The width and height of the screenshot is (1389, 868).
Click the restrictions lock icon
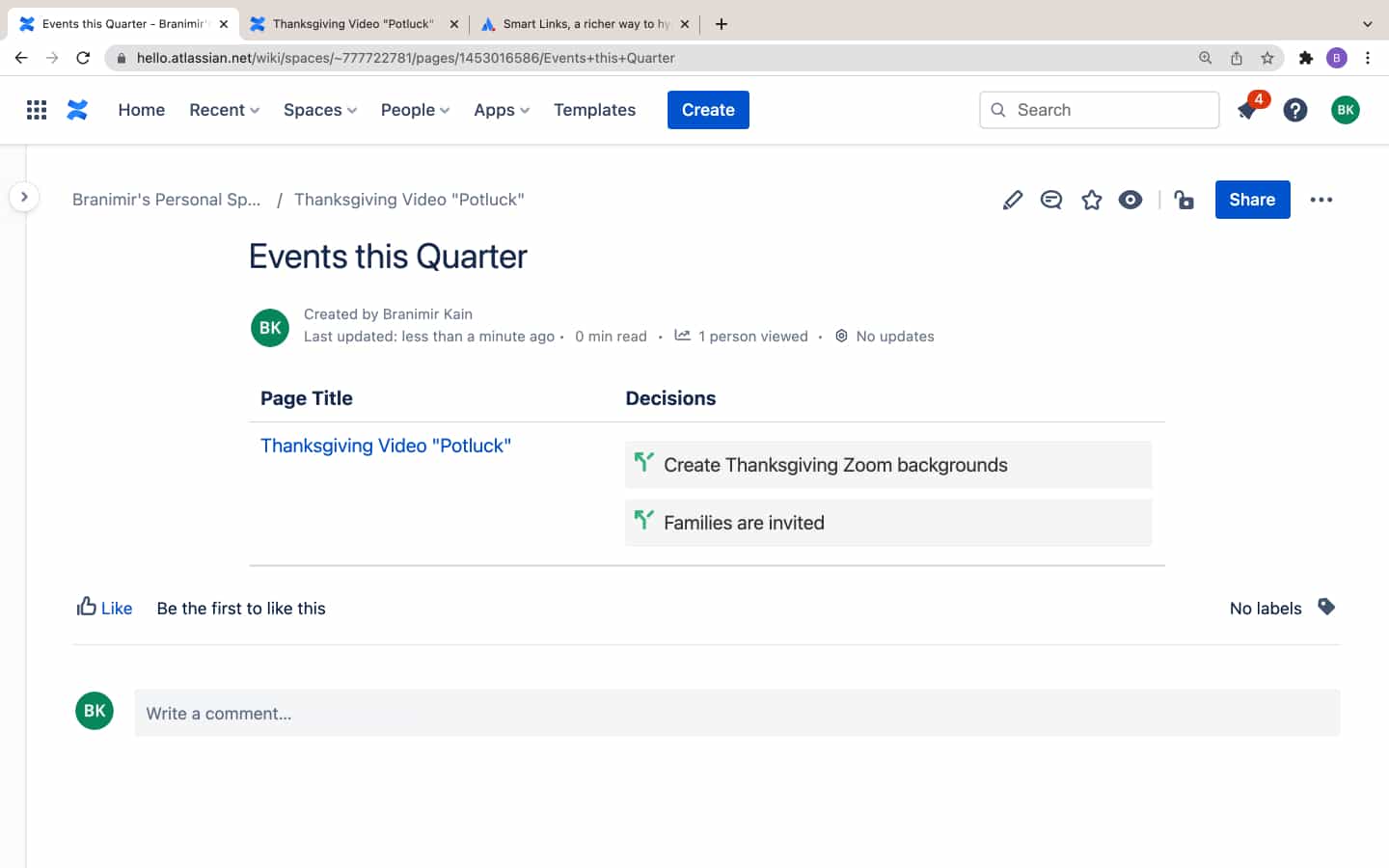click(x=1185, y=200)
